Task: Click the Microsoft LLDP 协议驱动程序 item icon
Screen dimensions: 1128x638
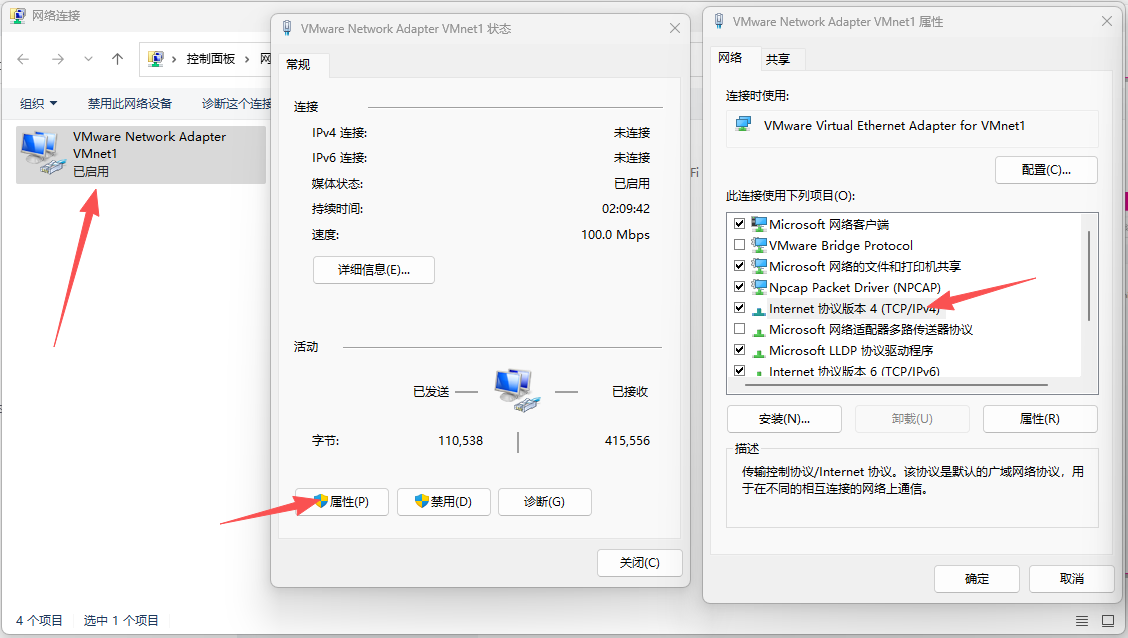Action: [x=758, y=352]
